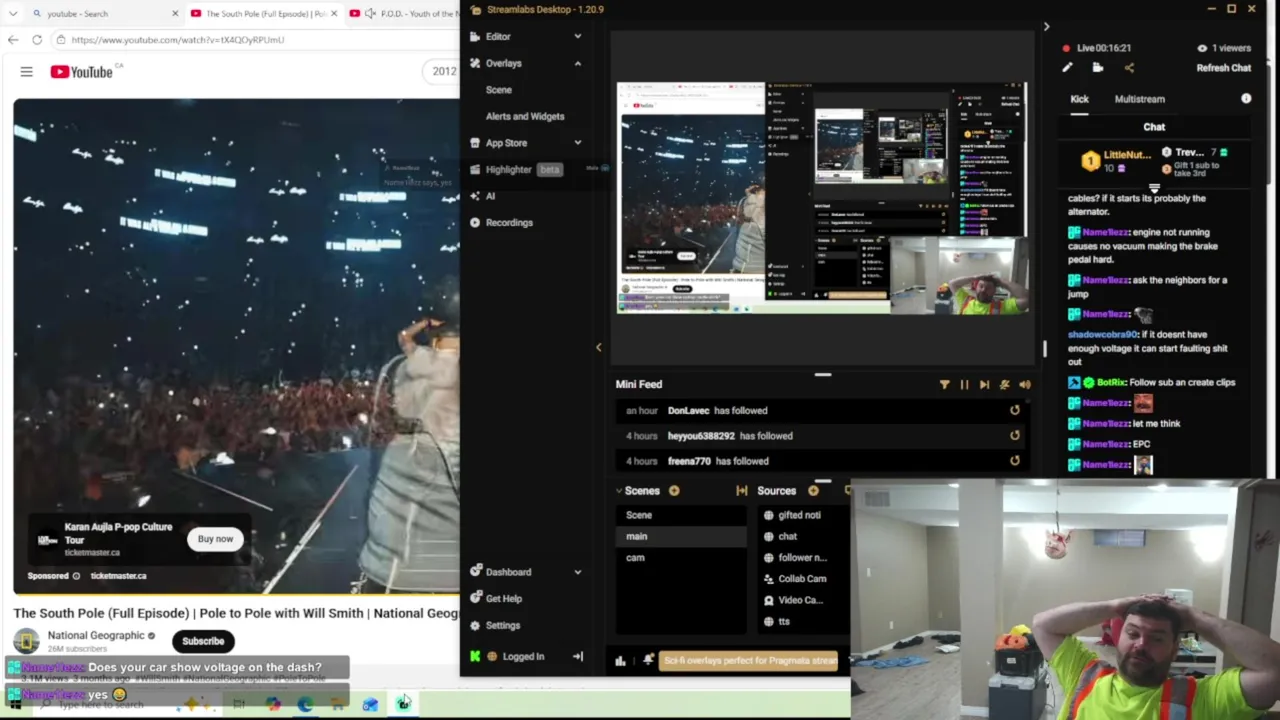Open the Highlighter beta tool
The width and height of the screenshot is (1280, 720).
tap(515, 169)
